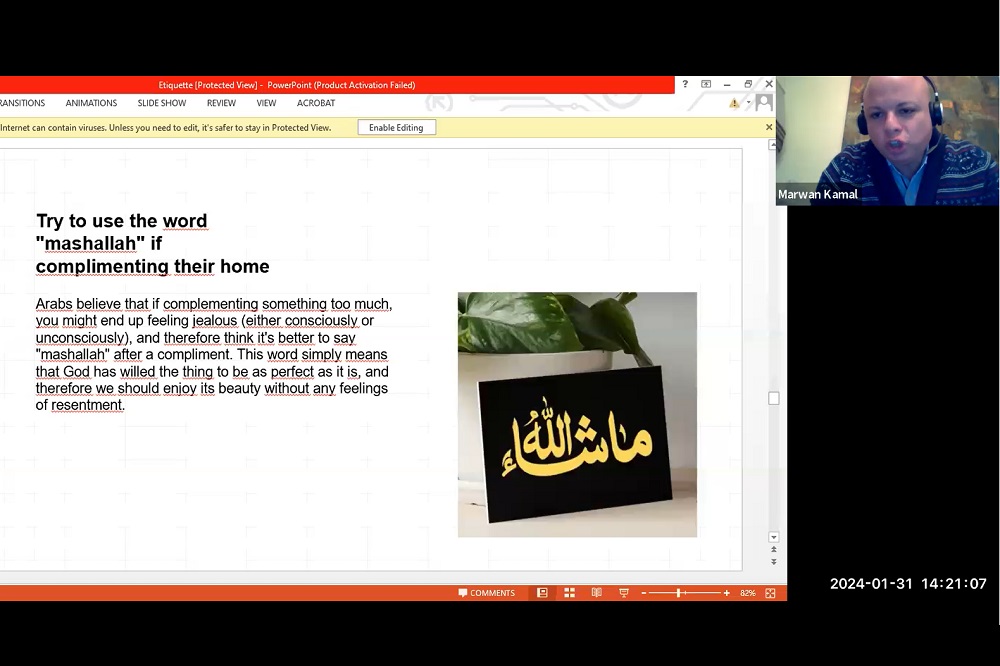This screenshot has height=666, width=1000.
Task: Open the Review ribbon tab
Action: coord(221,103)
